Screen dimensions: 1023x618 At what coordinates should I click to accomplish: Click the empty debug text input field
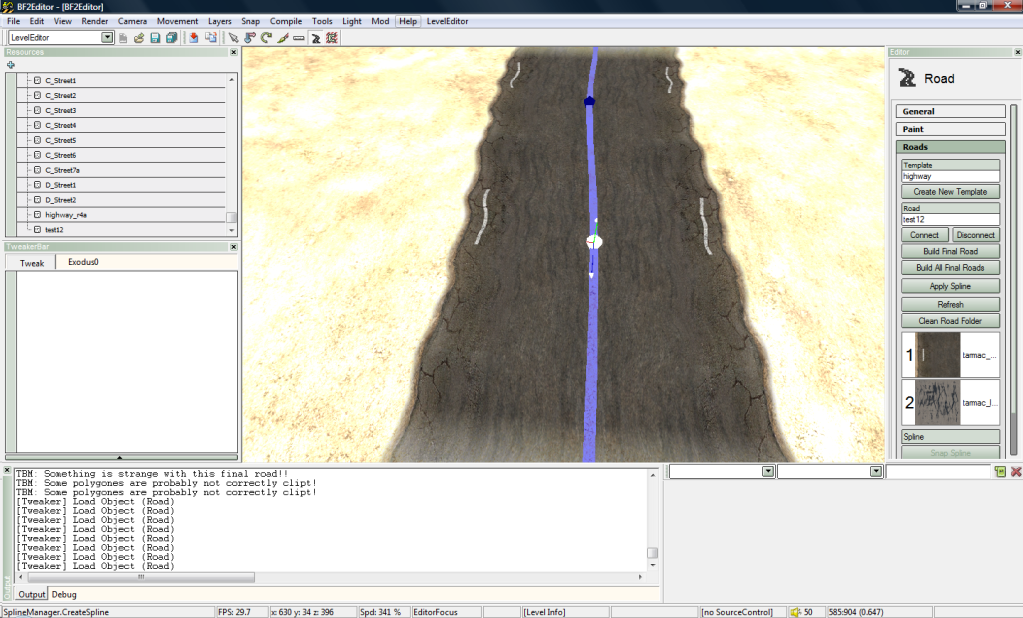pyautogui.click(x=938, y=471)
